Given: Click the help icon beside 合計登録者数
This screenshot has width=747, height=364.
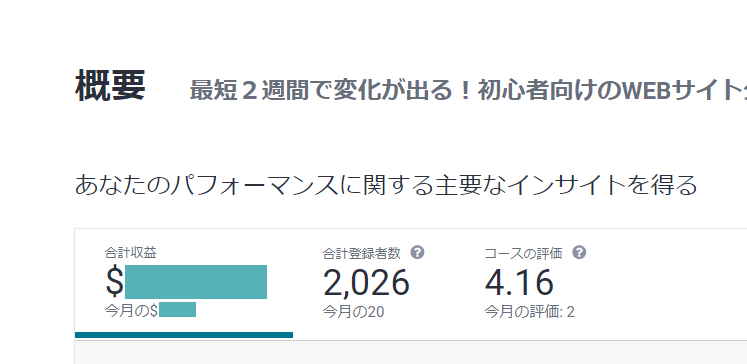Looking at the screenshot, I should [x=418, y=253].
